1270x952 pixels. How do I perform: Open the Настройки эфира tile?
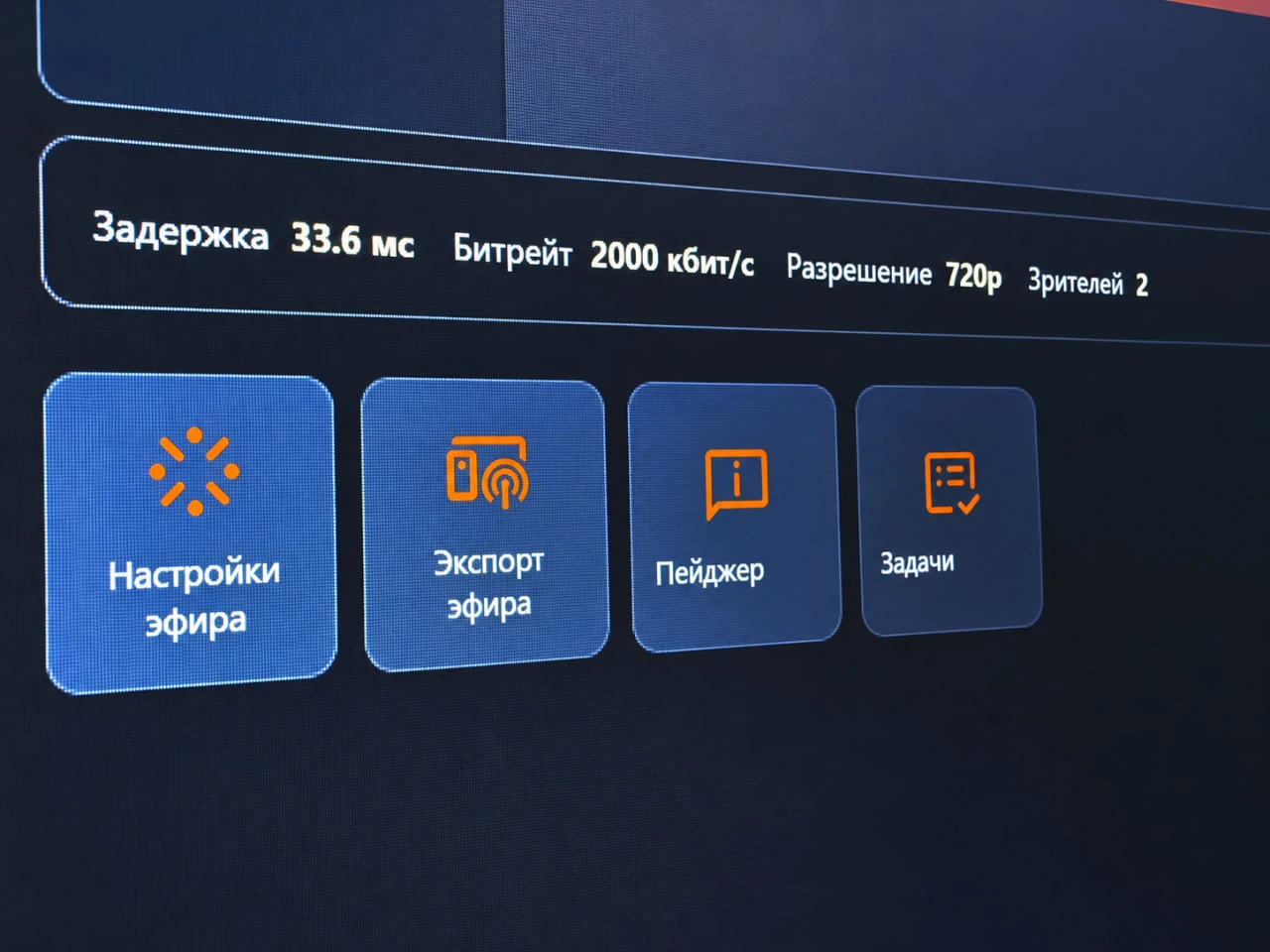point(190,533)
